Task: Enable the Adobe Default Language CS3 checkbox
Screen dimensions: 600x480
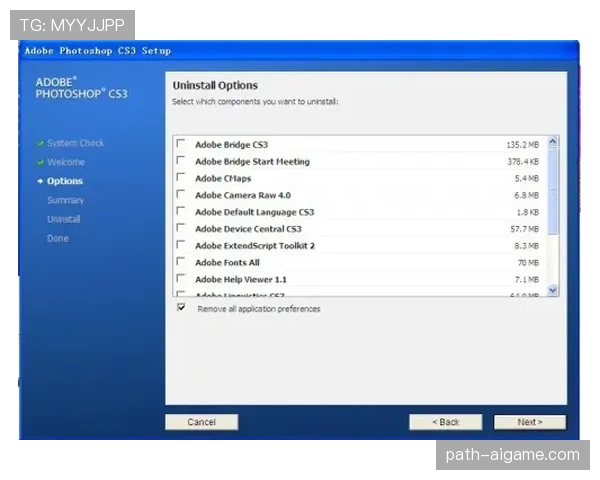Action: pyautogui.click(x=181, y=211)
